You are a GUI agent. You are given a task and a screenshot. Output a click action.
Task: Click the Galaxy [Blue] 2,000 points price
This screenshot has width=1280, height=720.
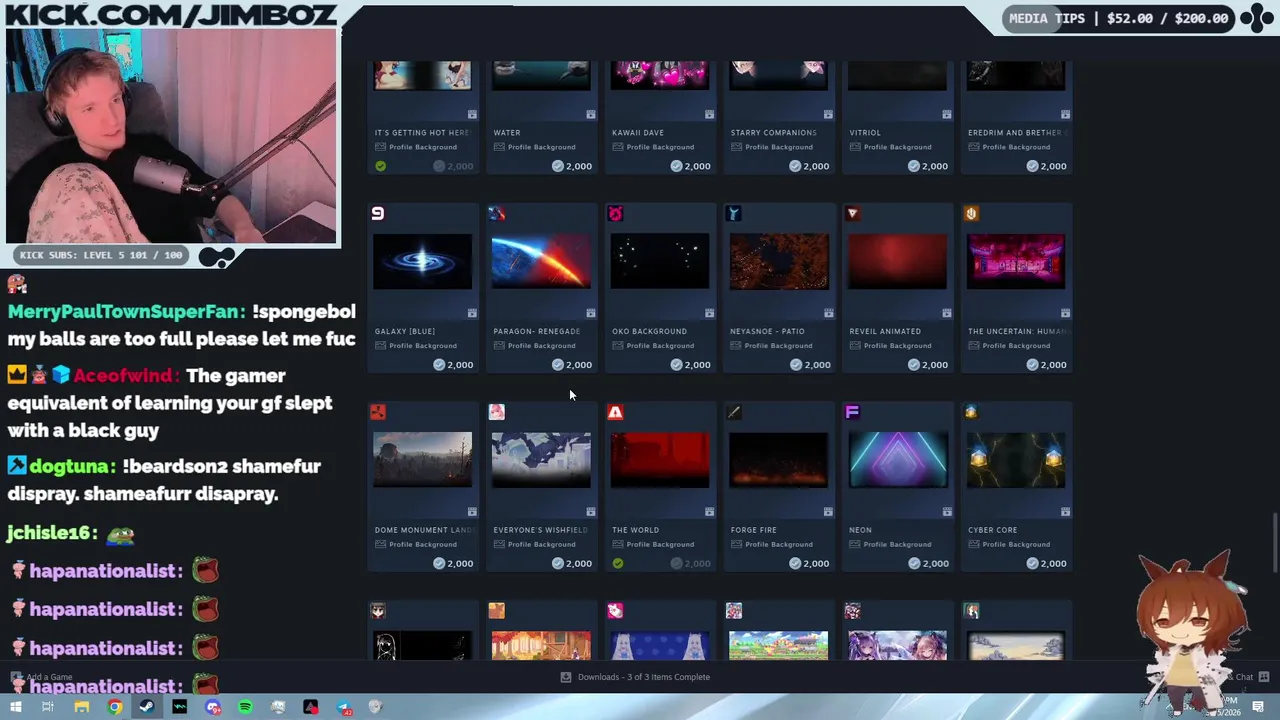pyautogui.click(x=453, y=365)
